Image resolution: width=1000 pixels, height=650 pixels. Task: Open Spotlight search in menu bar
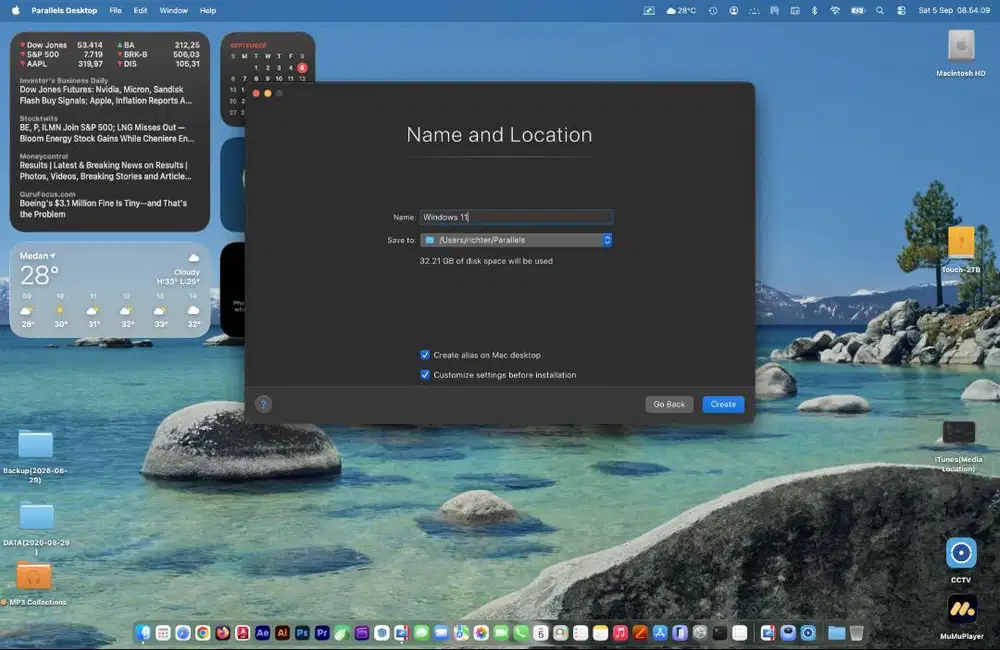point(880,10)
